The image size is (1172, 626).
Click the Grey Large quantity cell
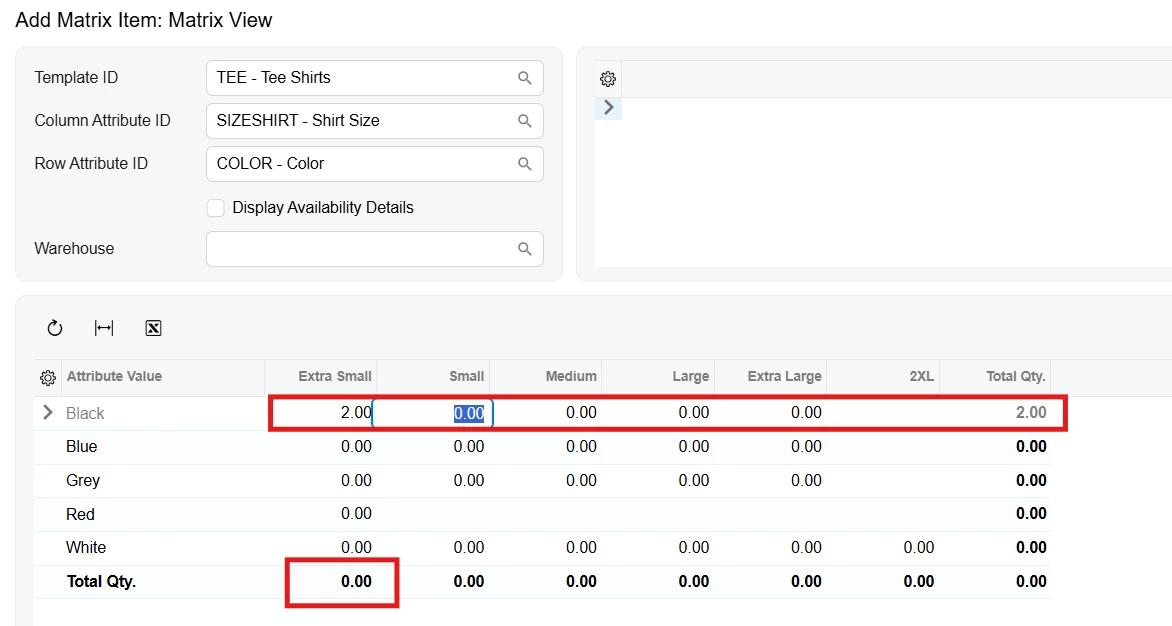658,480
